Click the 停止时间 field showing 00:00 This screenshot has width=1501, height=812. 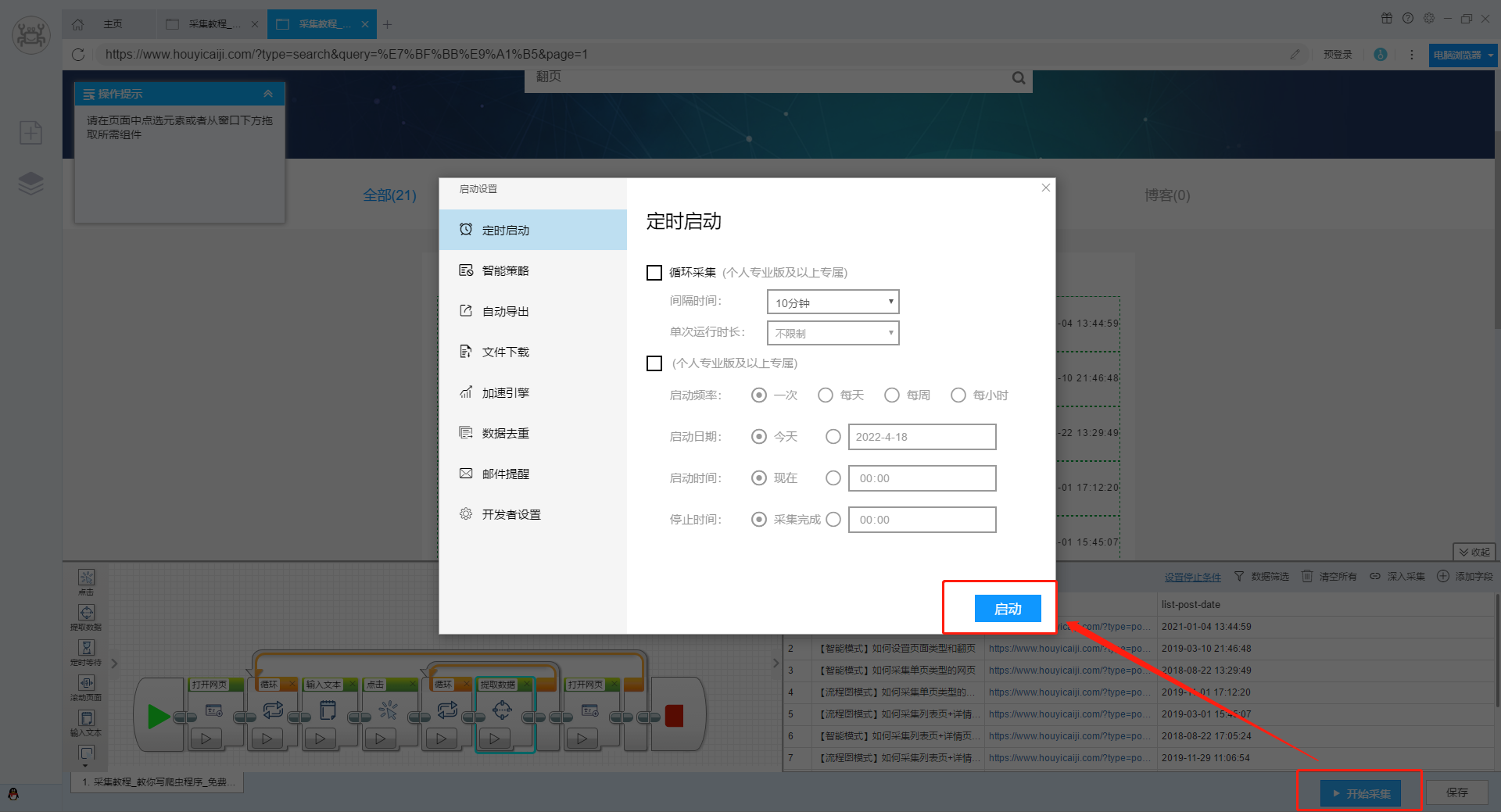coord(922,520)
